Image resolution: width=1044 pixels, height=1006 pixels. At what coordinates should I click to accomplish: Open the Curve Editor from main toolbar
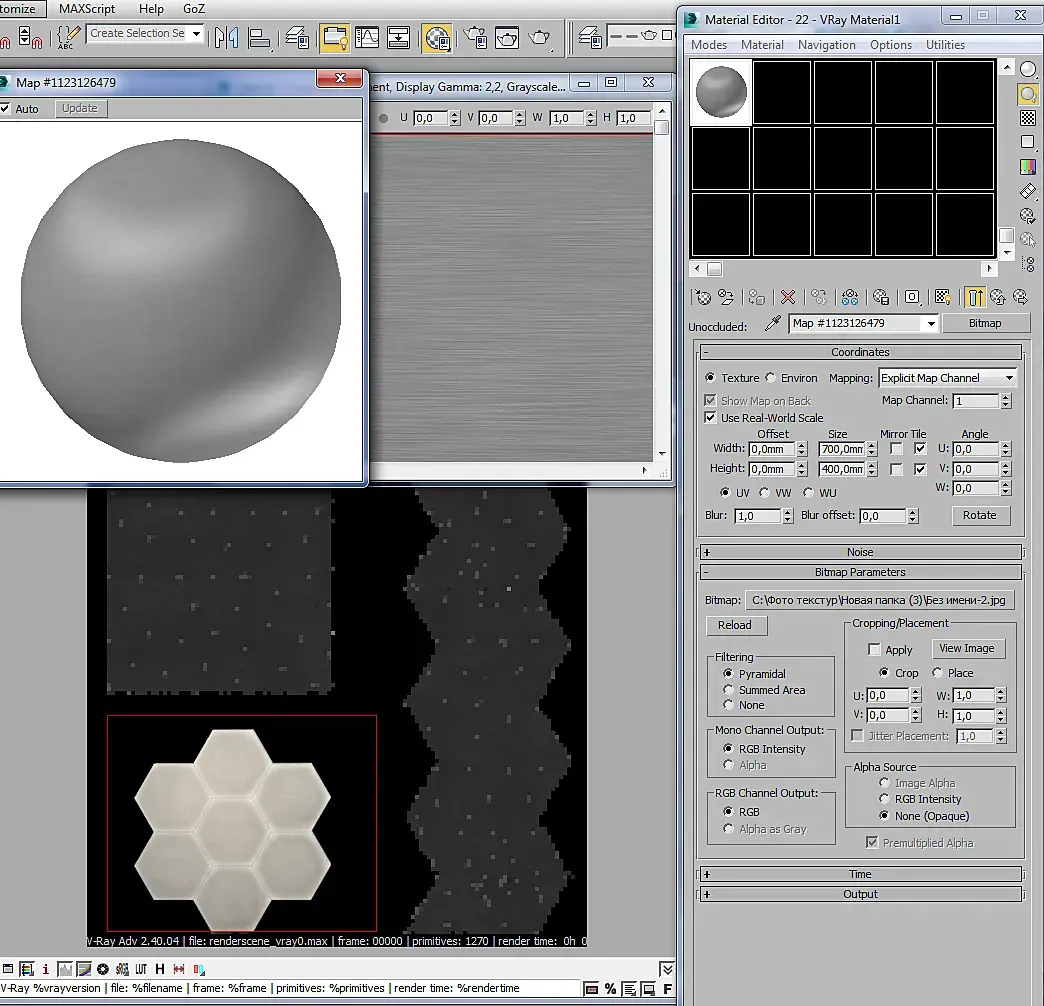point(367,38)
